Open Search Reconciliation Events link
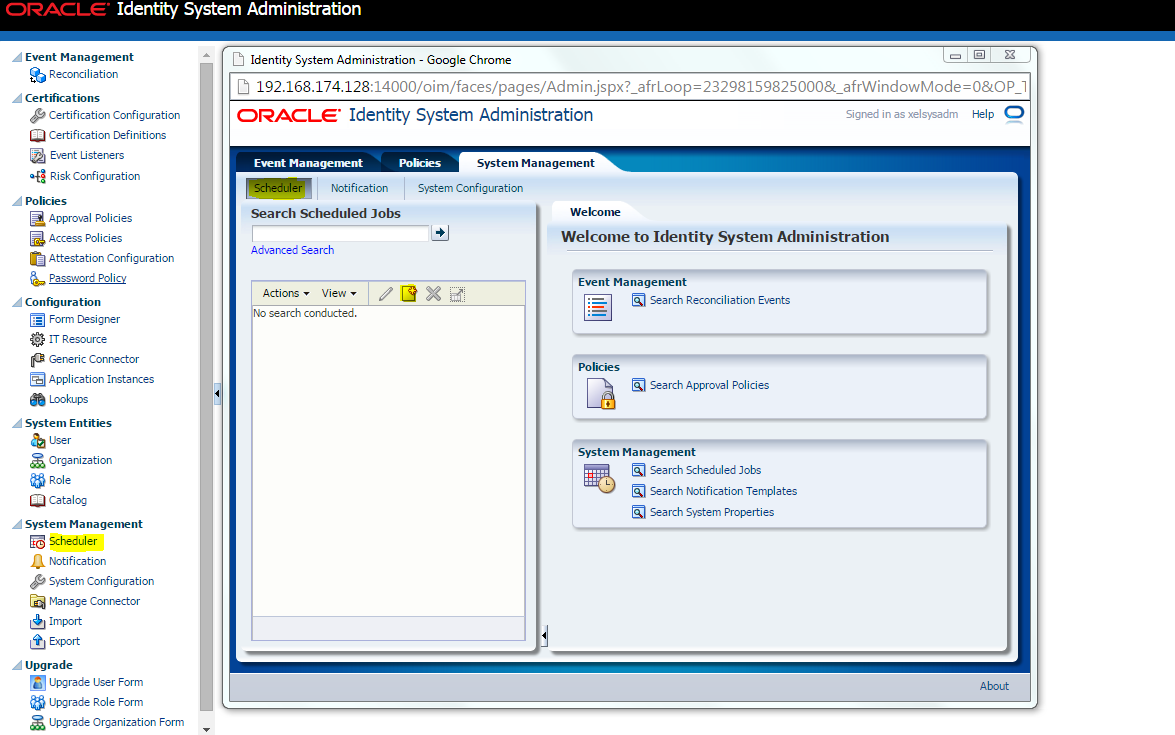 [x=719, y=300]
